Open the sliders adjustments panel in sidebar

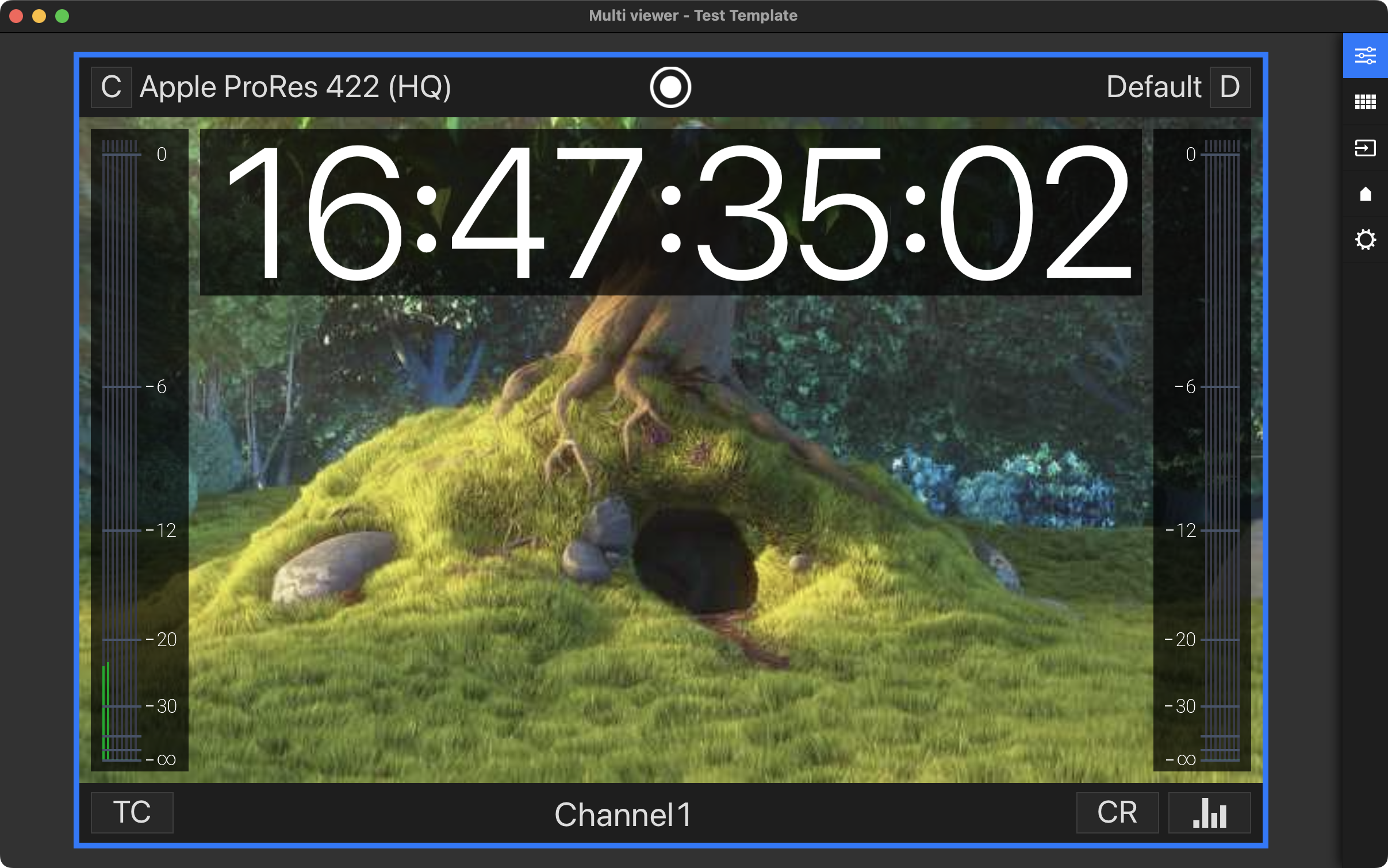1365,56
